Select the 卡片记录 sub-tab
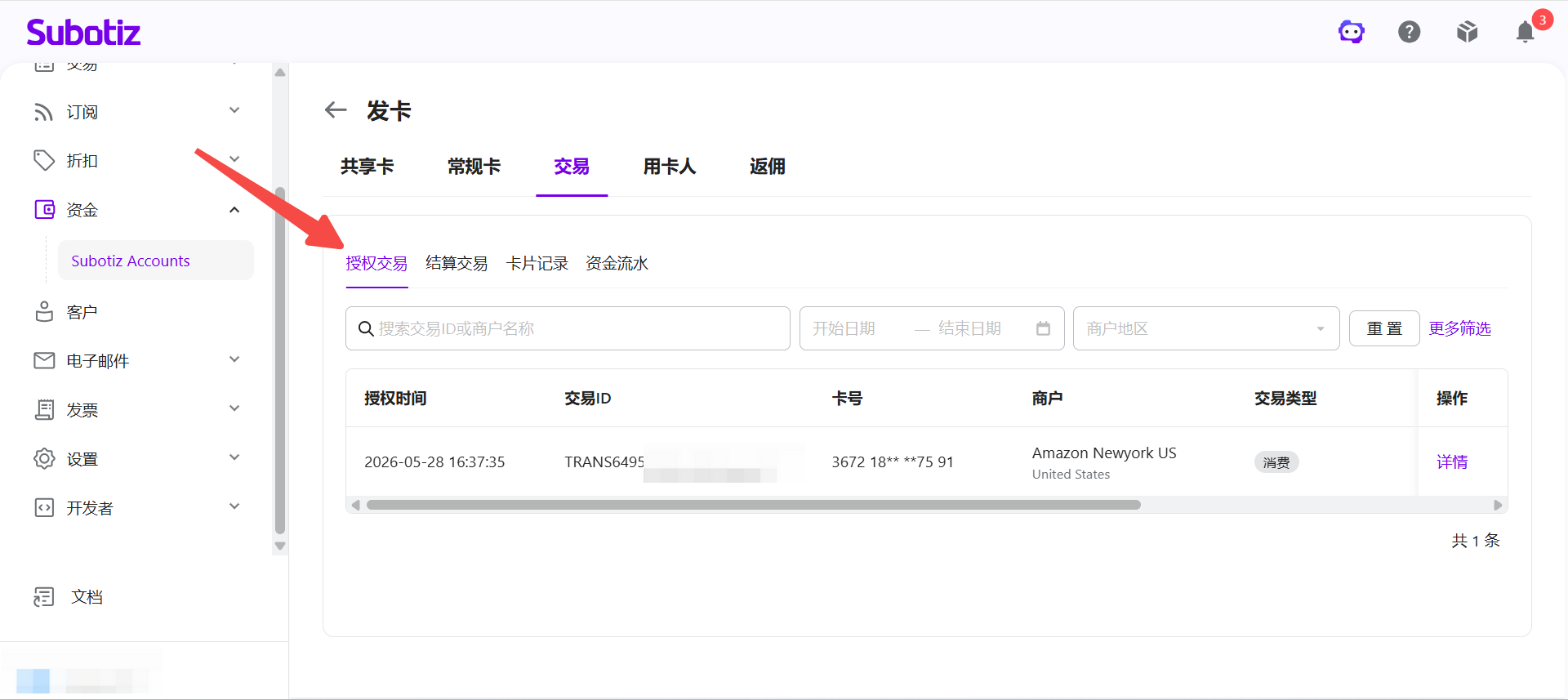Viewport: 1568px width, 700px height. click(x=537, y=263)
